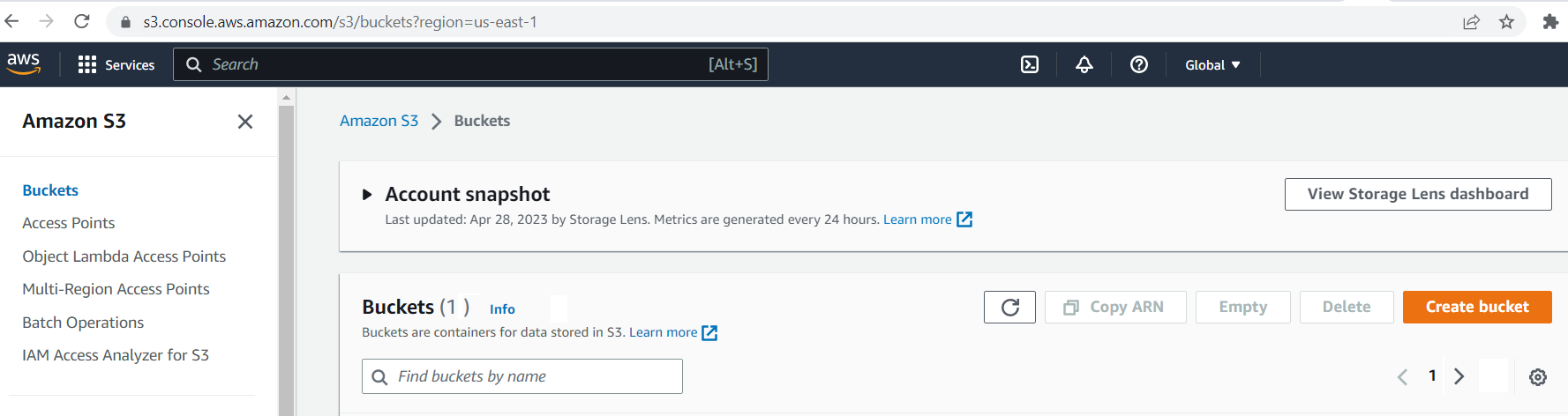The image size is (1568, 416).
Task: Go to next page of buckets
Action: [1459, 376]
